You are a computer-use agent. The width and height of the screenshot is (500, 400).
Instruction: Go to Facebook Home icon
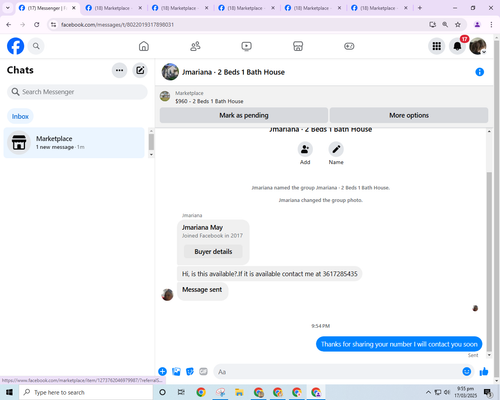pyautogui.click(x=144, y=46)
